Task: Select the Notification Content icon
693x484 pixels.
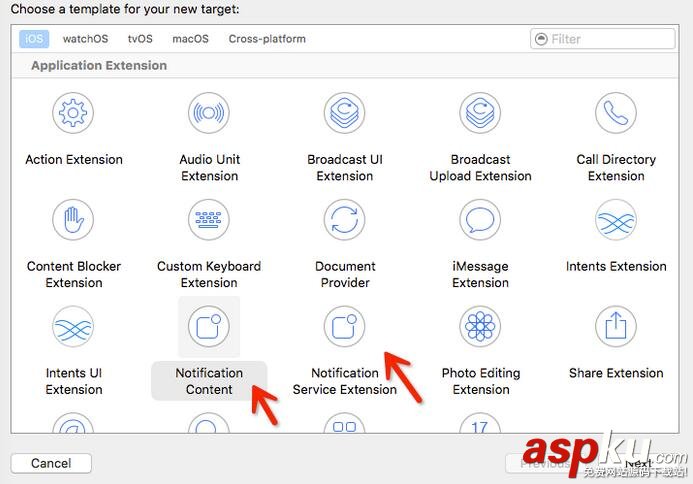Action: (209, 327)
